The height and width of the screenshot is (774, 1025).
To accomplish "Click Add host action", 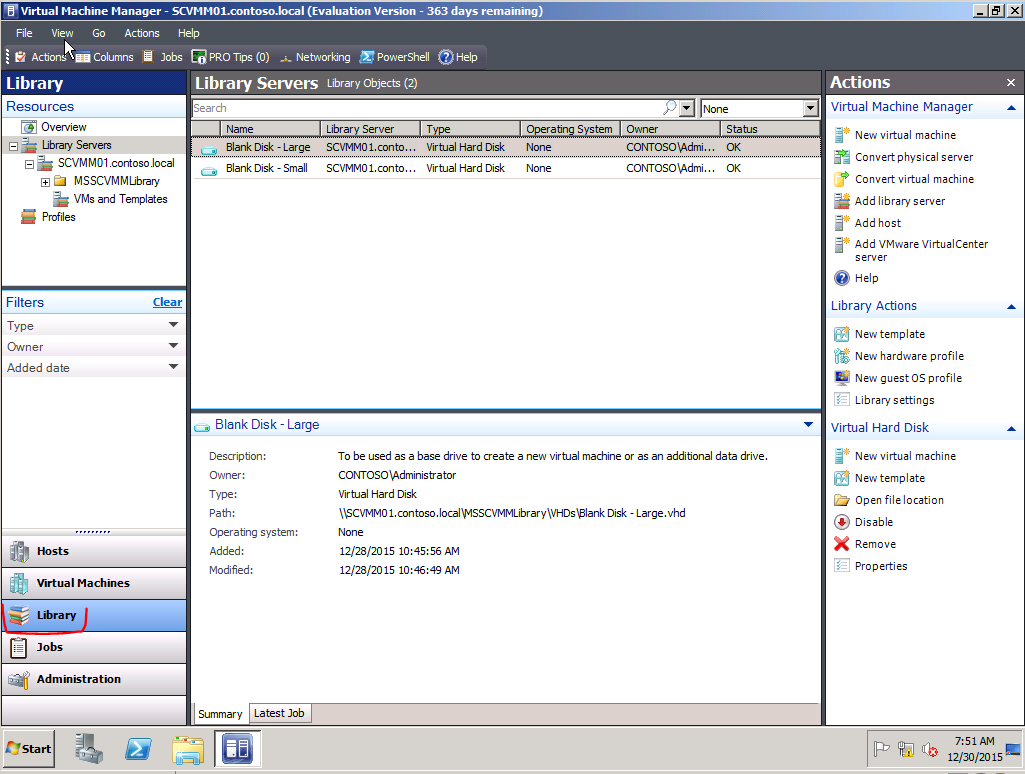I will click(868, 223).
